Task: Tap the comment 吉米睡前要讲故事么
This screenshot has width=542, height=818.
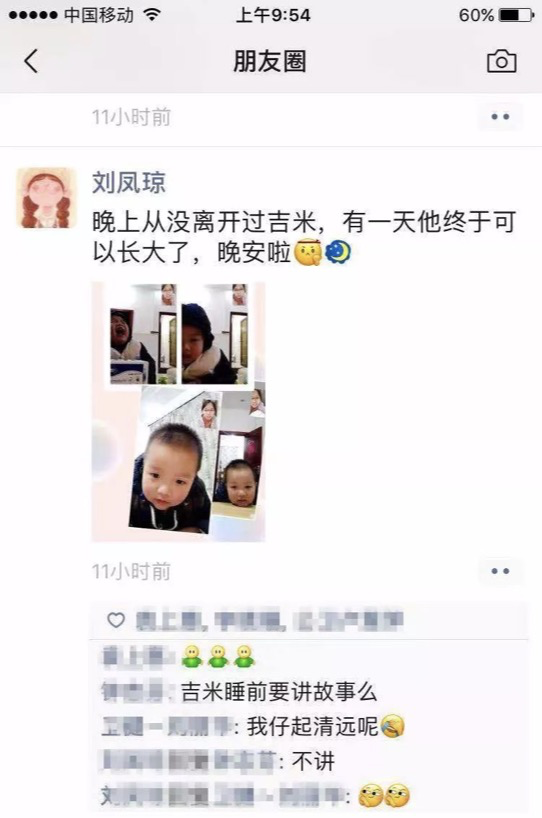Action: [239, 691]
